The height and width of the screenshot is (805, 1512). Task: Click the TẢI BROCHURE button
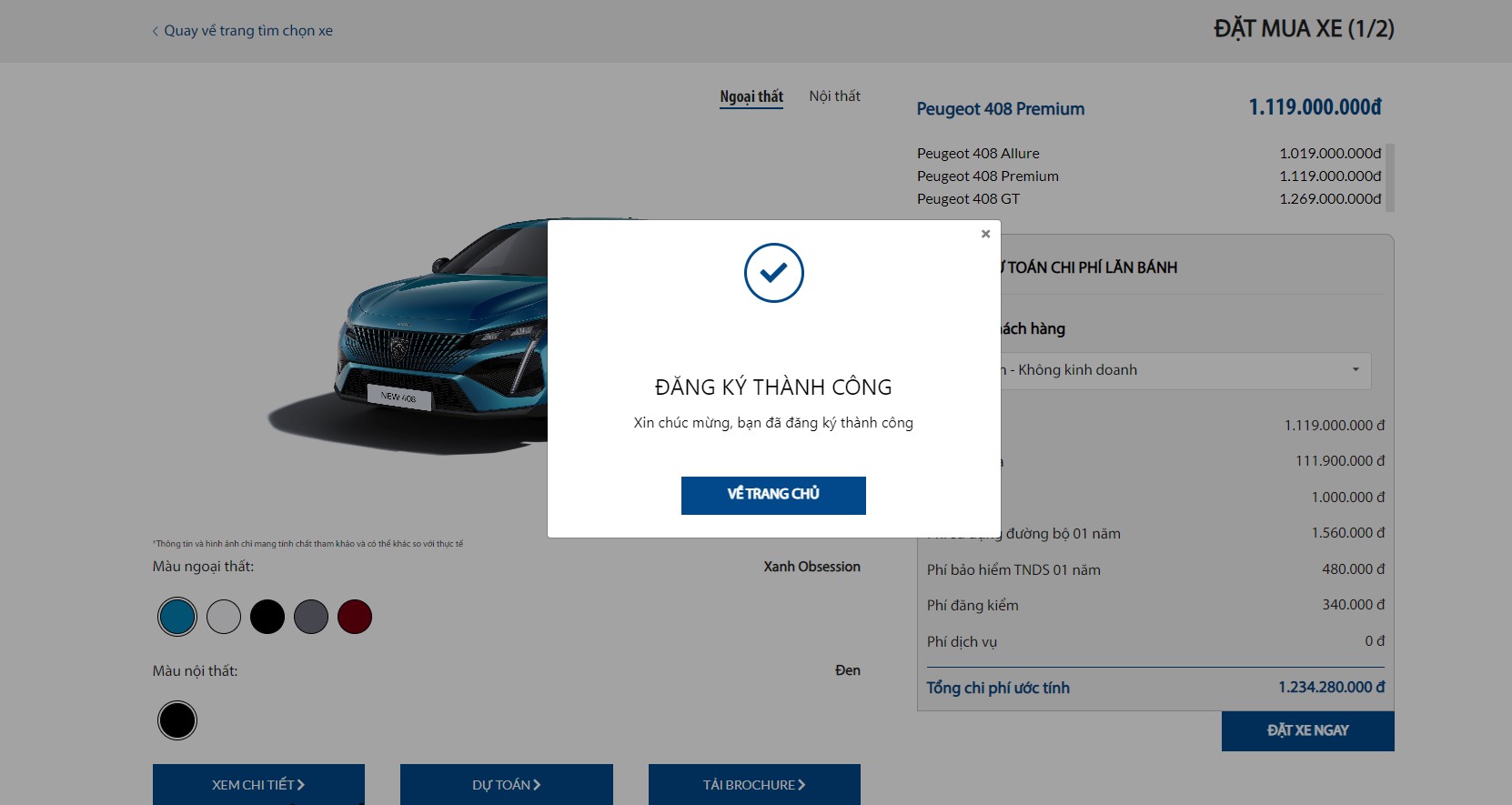click(x=754, y=784)
